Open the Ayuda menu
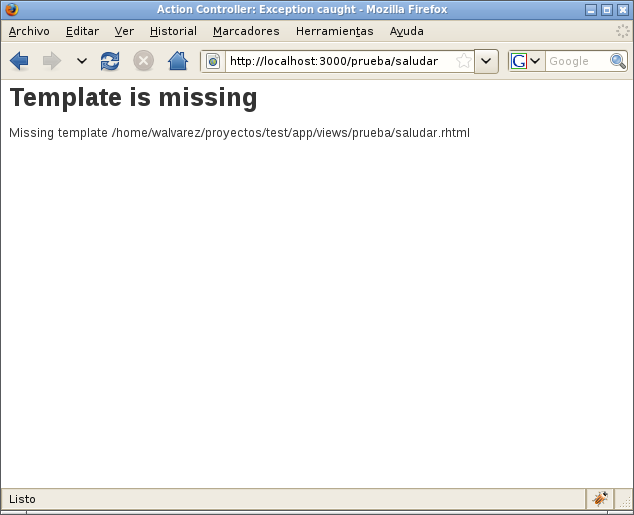634x515 pixels. [406, 31]
